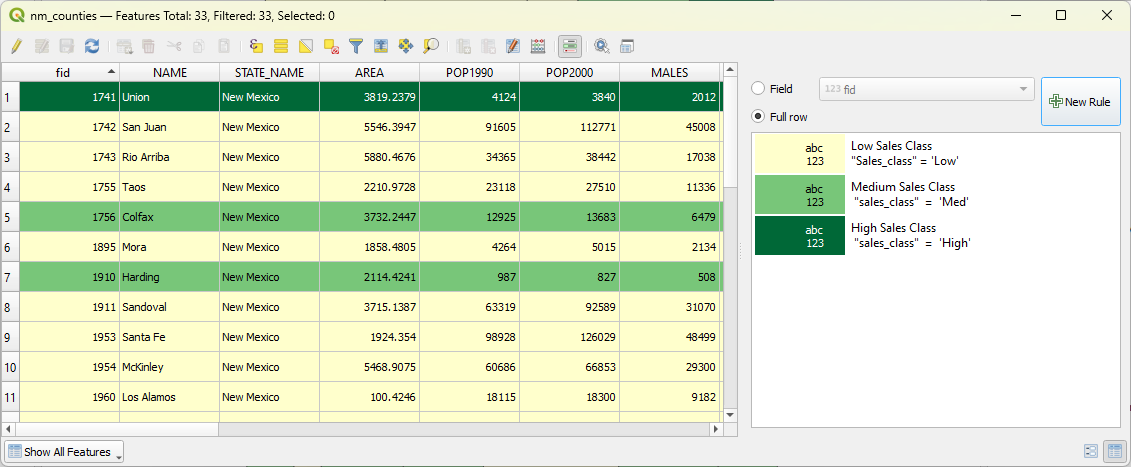Open the fid field combo box

point(926,89)
